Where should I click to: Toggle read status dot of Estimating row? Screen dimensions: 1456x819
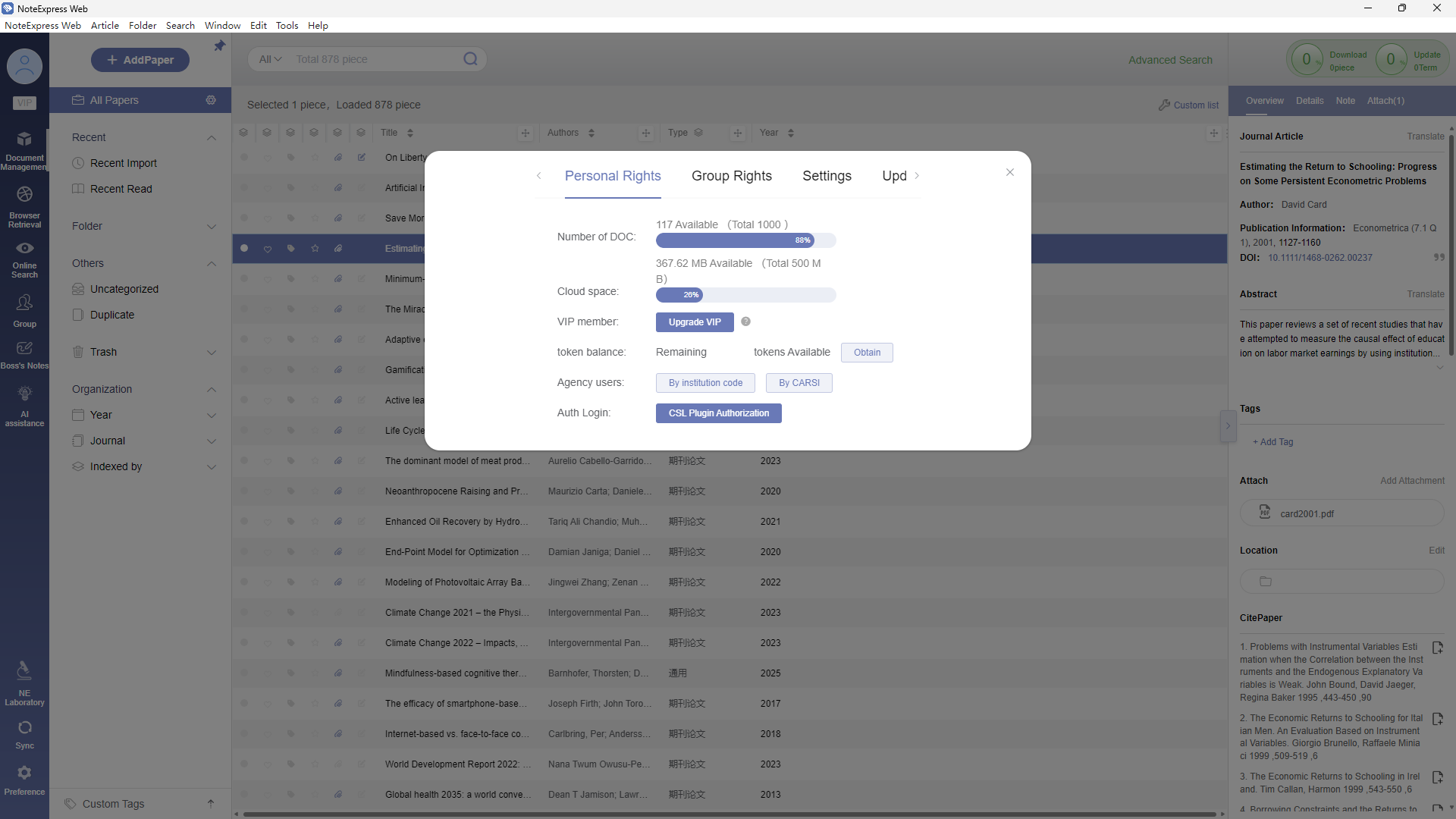pos(244,248)
